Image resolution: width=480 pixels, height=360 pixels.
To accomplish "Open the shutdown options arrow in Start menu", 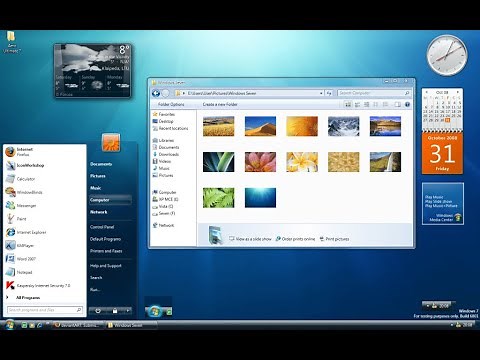I will (127, 311).
